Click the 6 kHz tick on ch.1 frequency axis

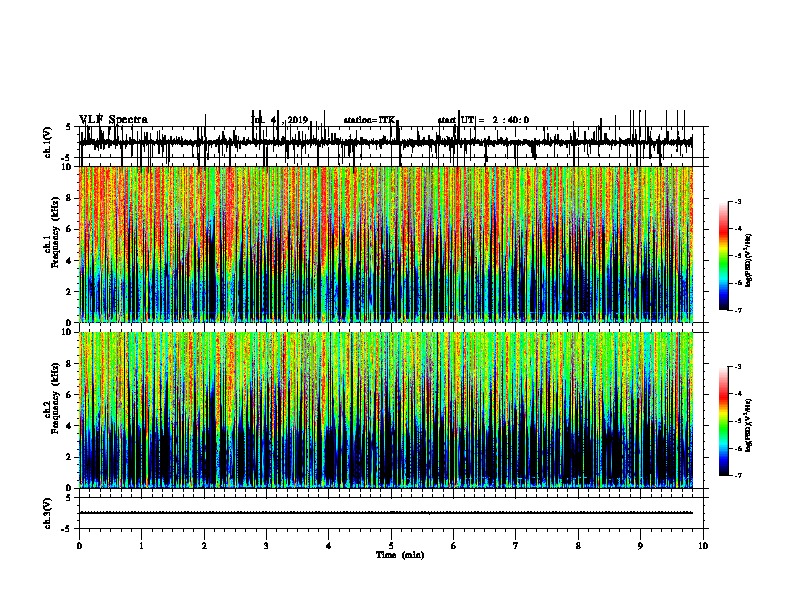point(70,229)
